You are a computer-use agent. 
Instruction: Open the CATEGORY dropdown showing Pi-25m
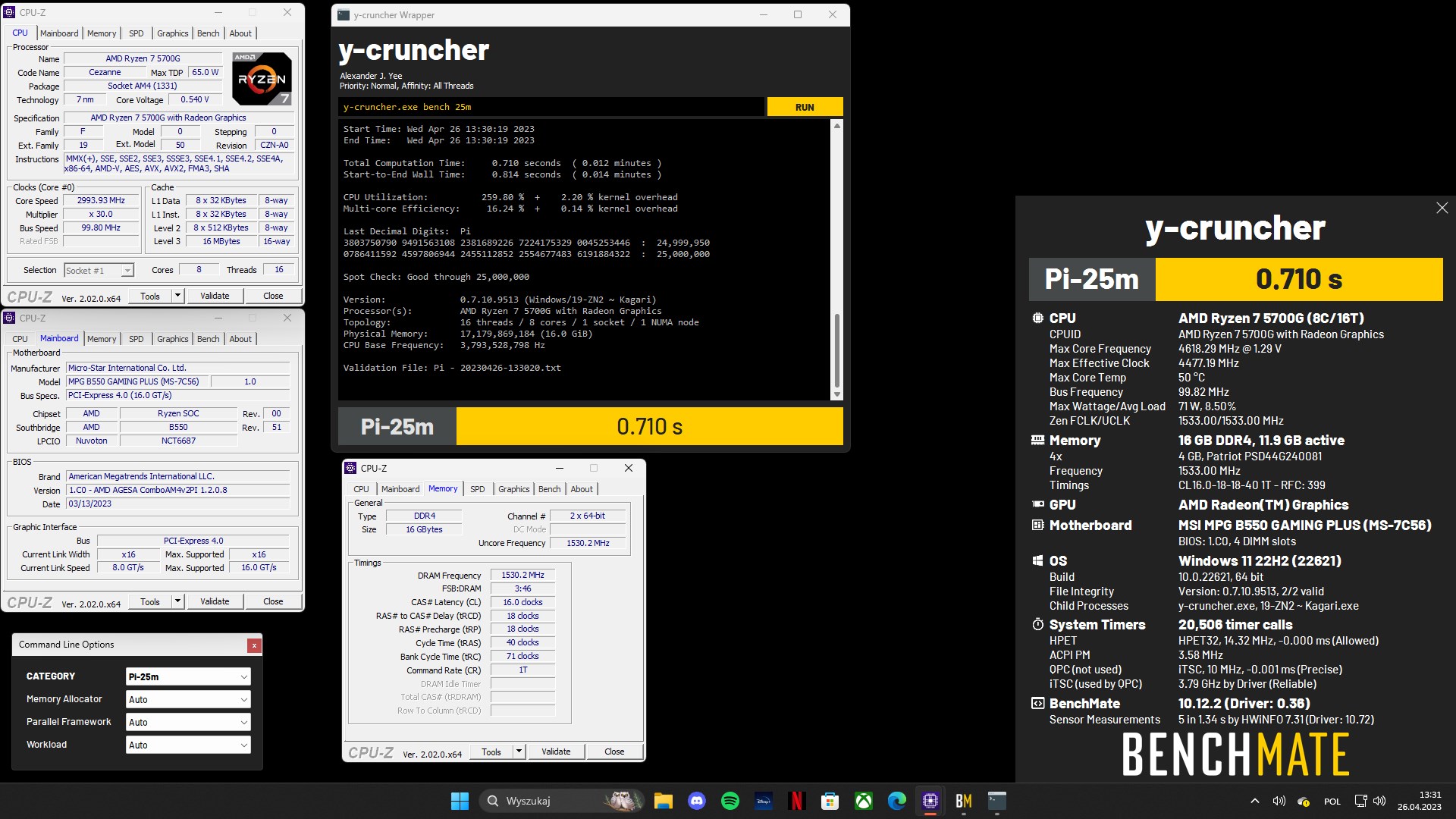point(188,676)
